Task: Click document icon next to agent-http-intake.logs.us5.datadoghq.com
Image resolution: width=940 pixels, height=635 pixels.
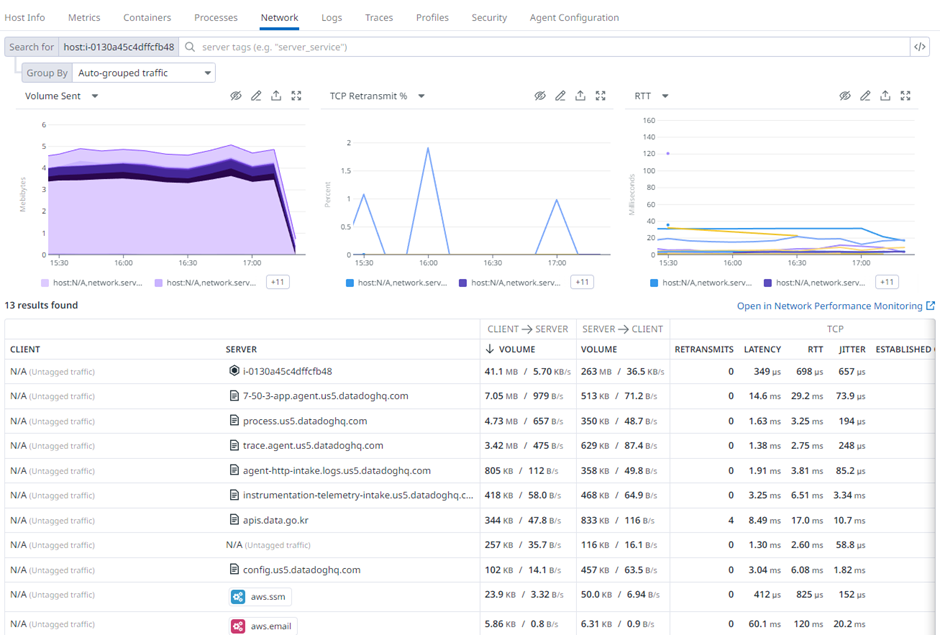Action: 234,471
